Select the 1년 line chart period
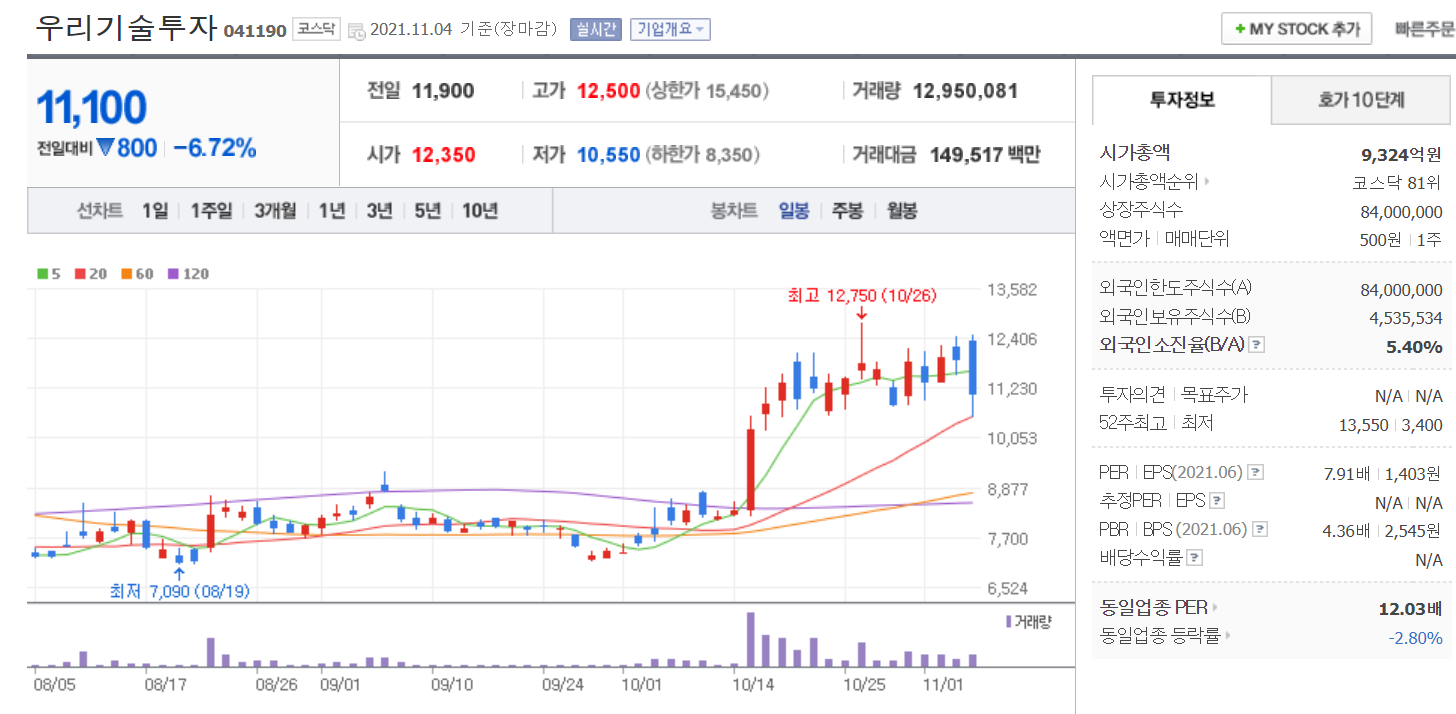Image resolution: width=1456 pixels, height=714 pixels. [x=332, y=211]
